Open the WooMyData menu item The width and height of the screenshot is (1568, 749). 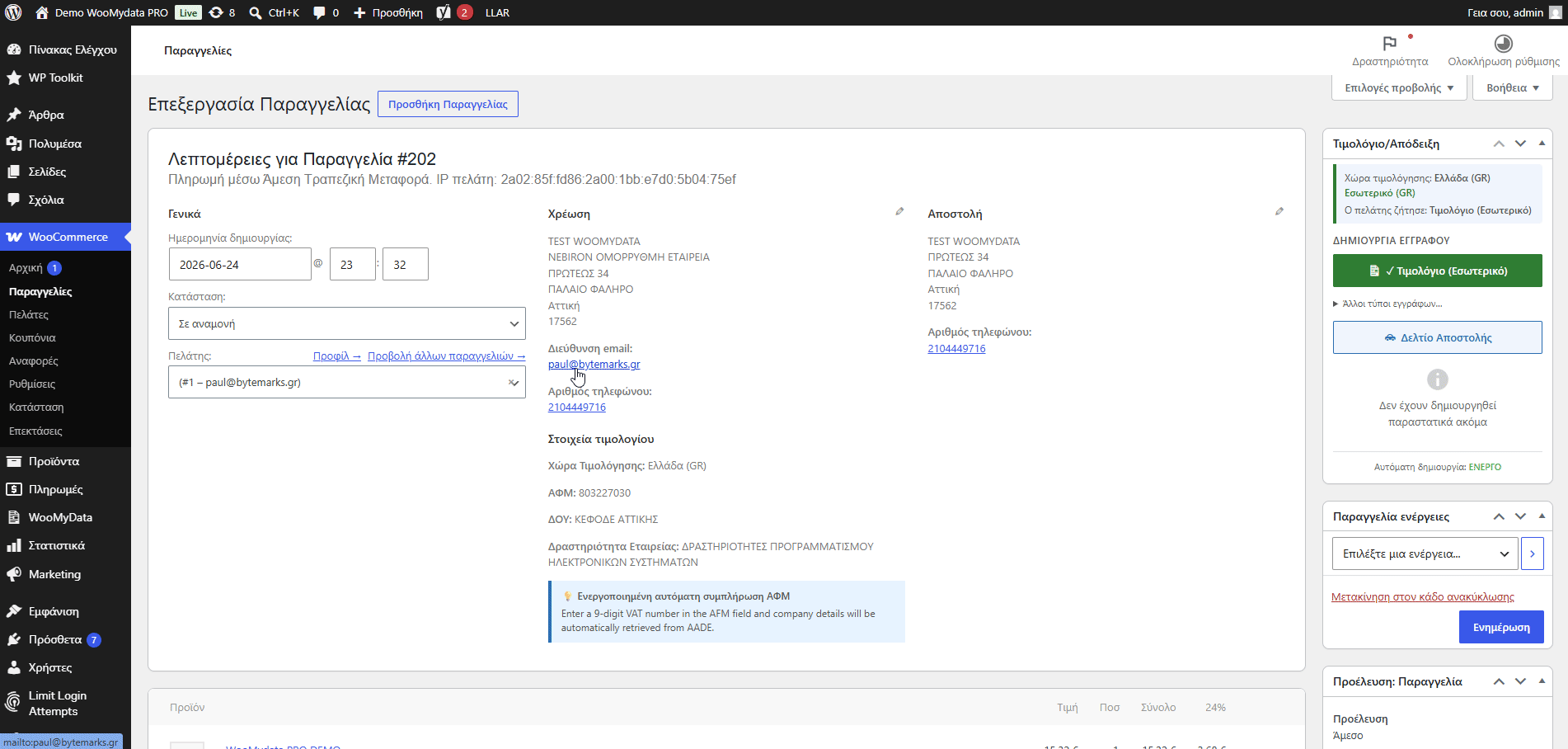coord(60,517)
